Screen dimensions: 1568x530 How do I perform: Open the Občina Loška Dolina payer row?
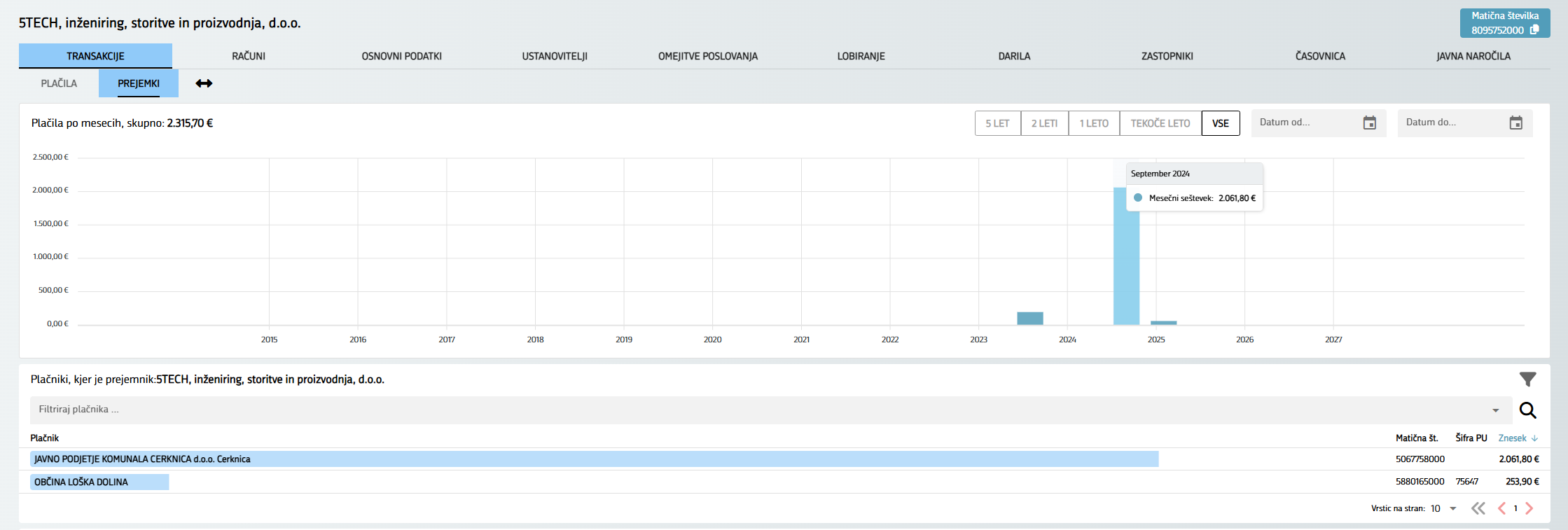coord(81,482)
